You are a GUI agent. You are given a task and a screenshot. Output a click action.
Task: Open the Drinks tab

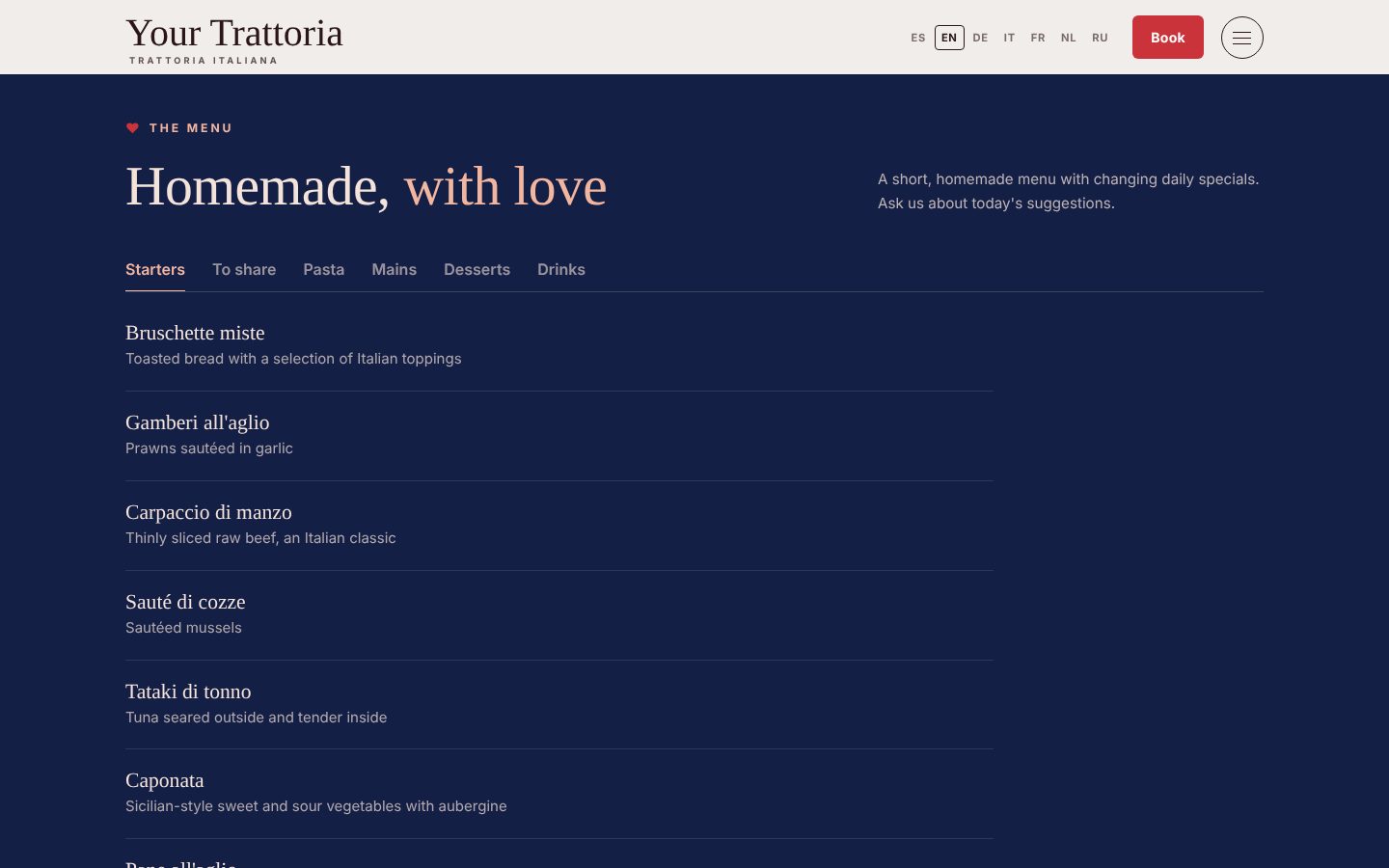coord(561,269)
